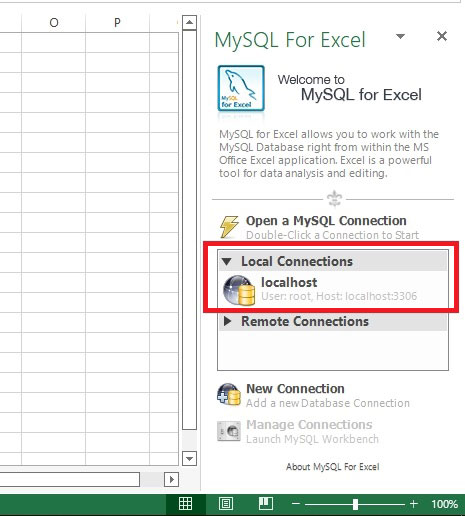
Task: Collapse the Local Connections group
Action: coord(227,262)
